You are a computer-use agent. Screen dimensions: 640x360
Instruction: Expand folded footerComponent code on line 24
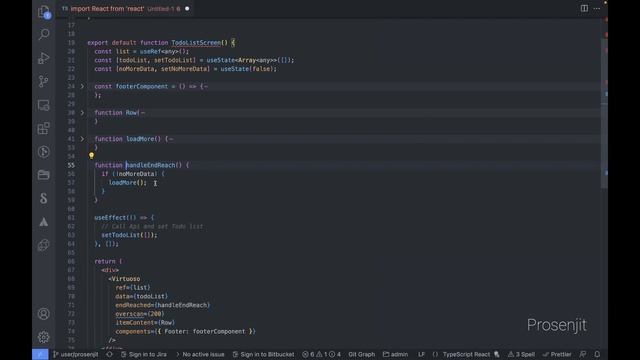[x=82, y=86]
